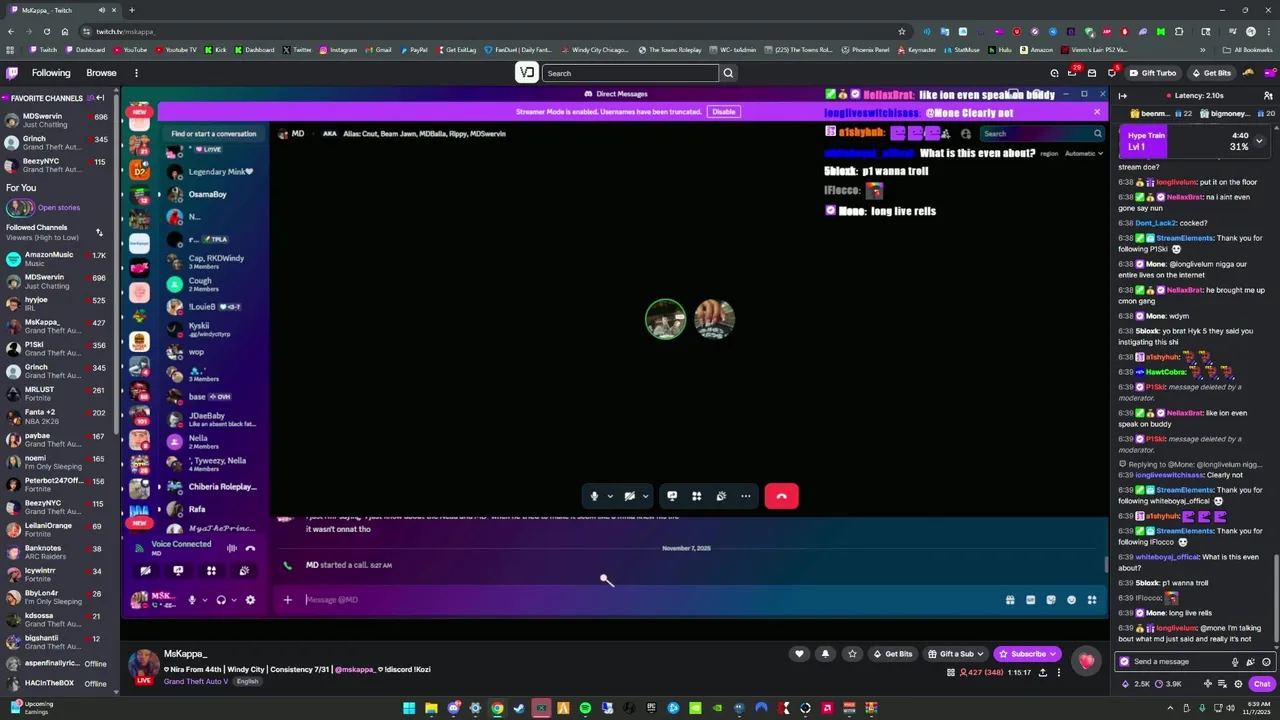Toggle the stream notification bell

(825, 654)
